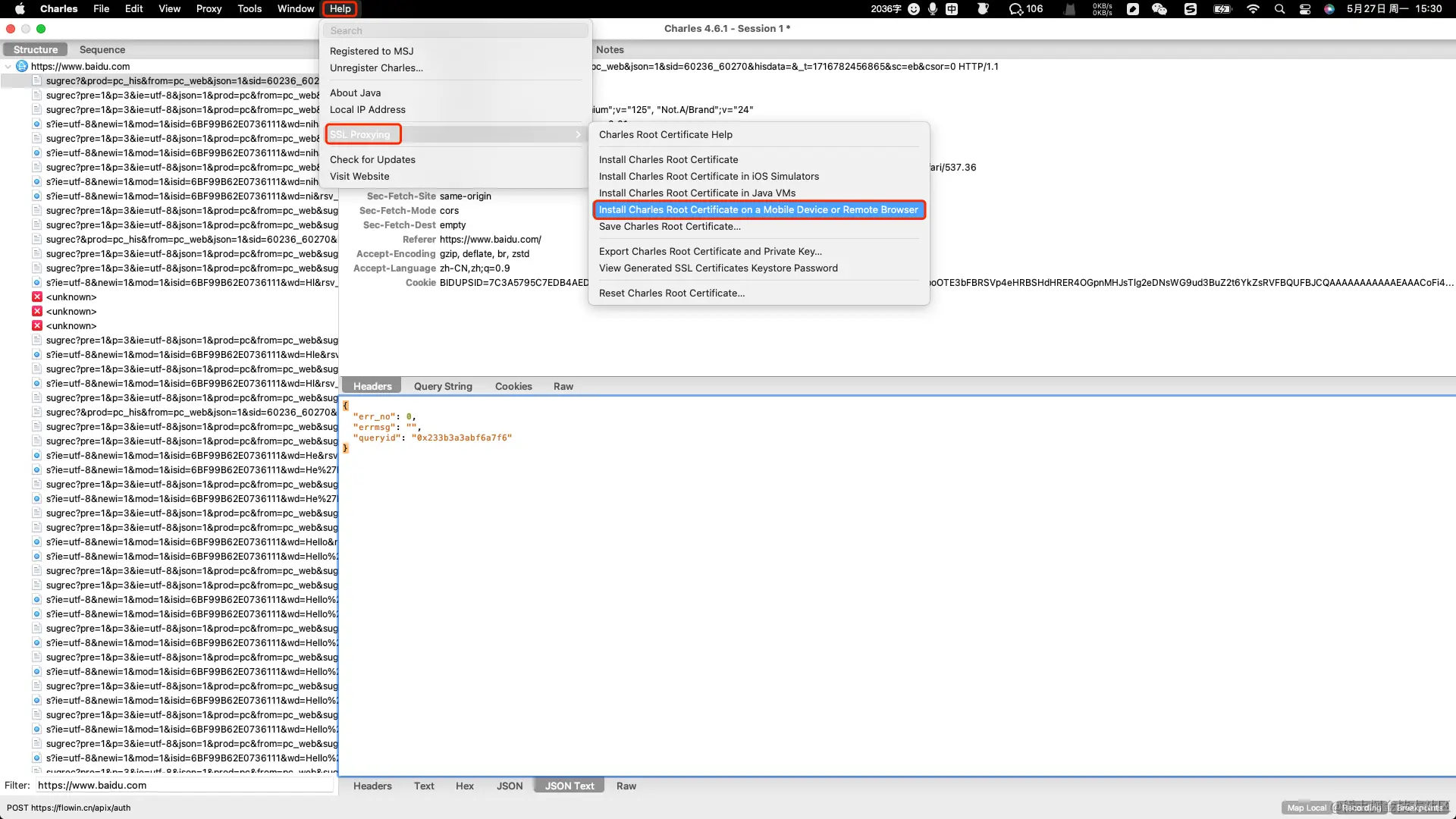The image size is (1456, 819).
Task: Switch to the Structure tab
Action: tap(35, 50)
